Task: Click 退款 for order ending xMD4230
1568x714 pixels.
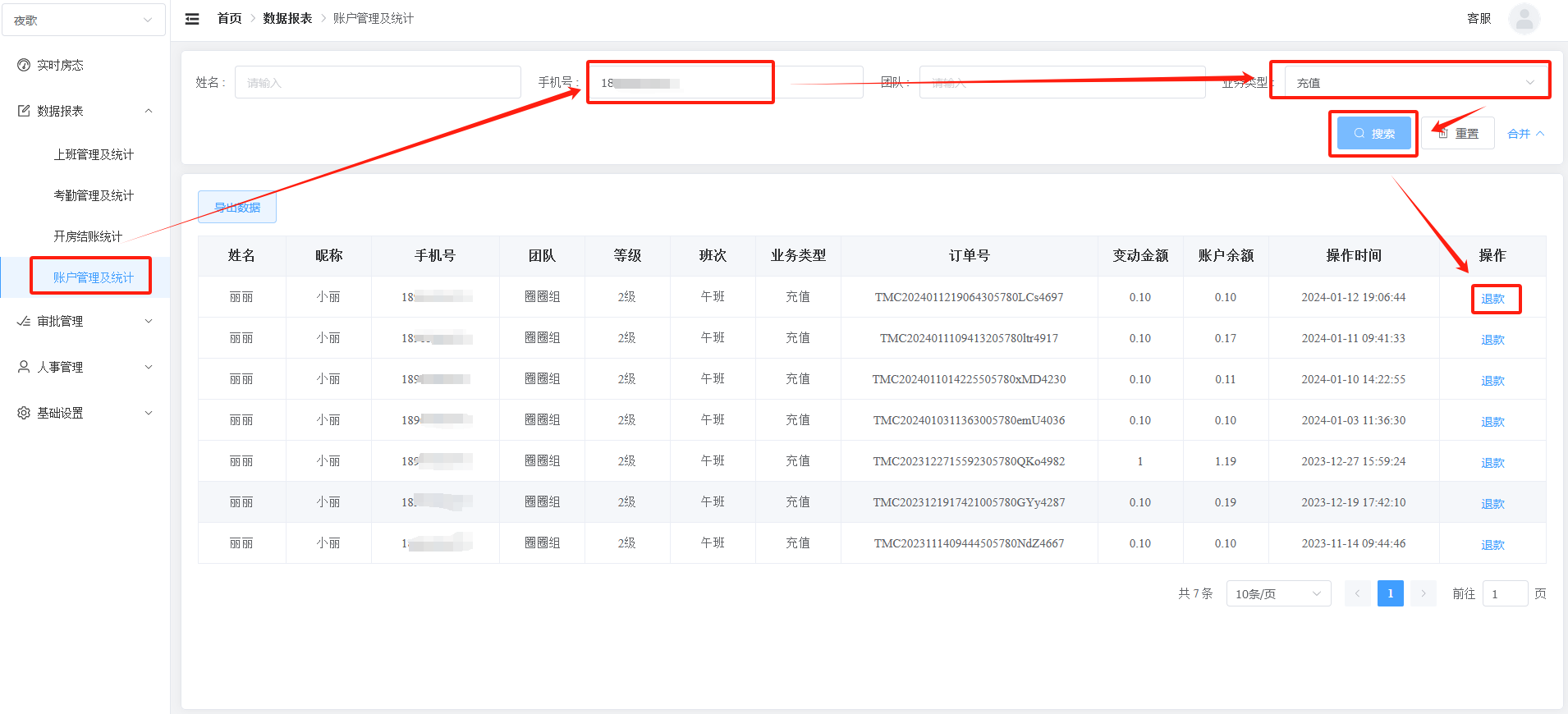Action: 1492,381
